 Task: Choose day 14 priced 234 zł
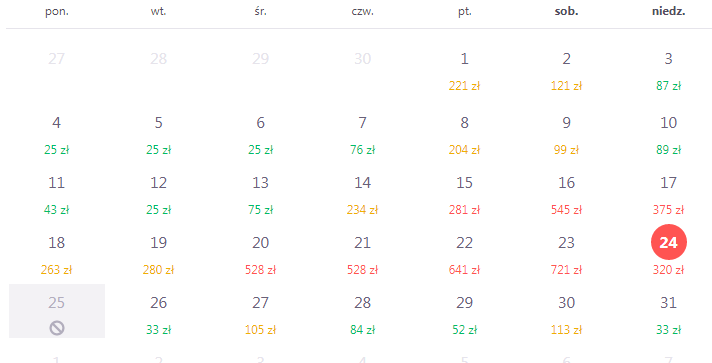click(362, 195)
